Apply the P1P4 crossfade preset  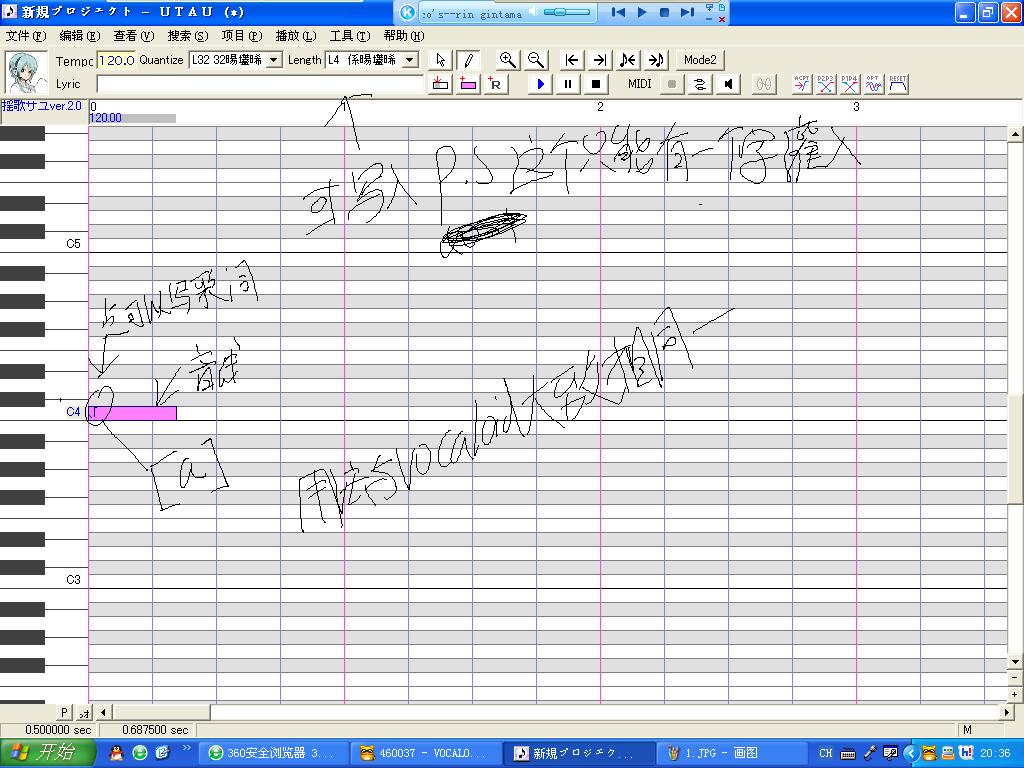[x=850, y=84]
